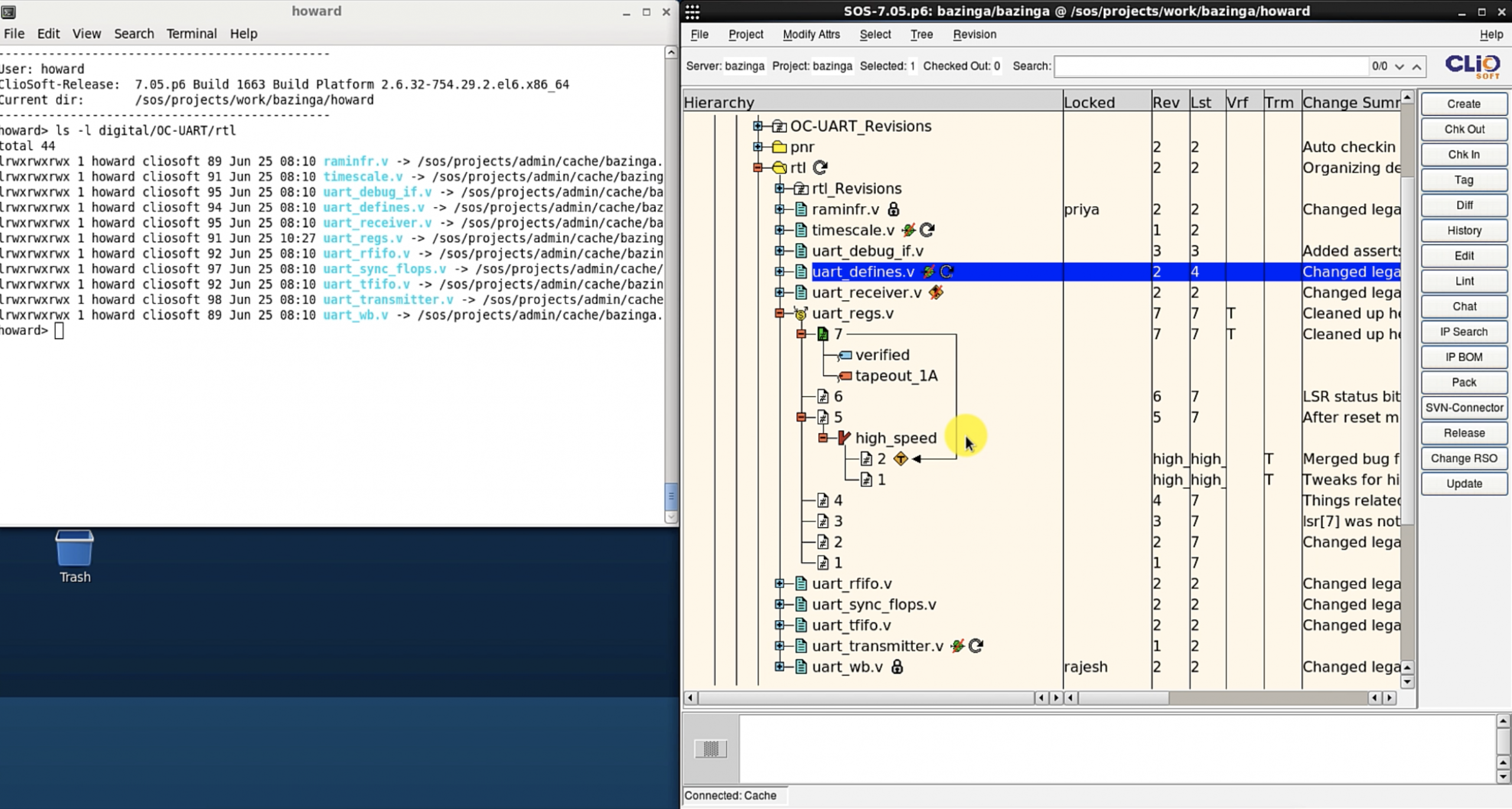
Task: Open the Help menu in SOS window
Action: (x=1491, y=34)
